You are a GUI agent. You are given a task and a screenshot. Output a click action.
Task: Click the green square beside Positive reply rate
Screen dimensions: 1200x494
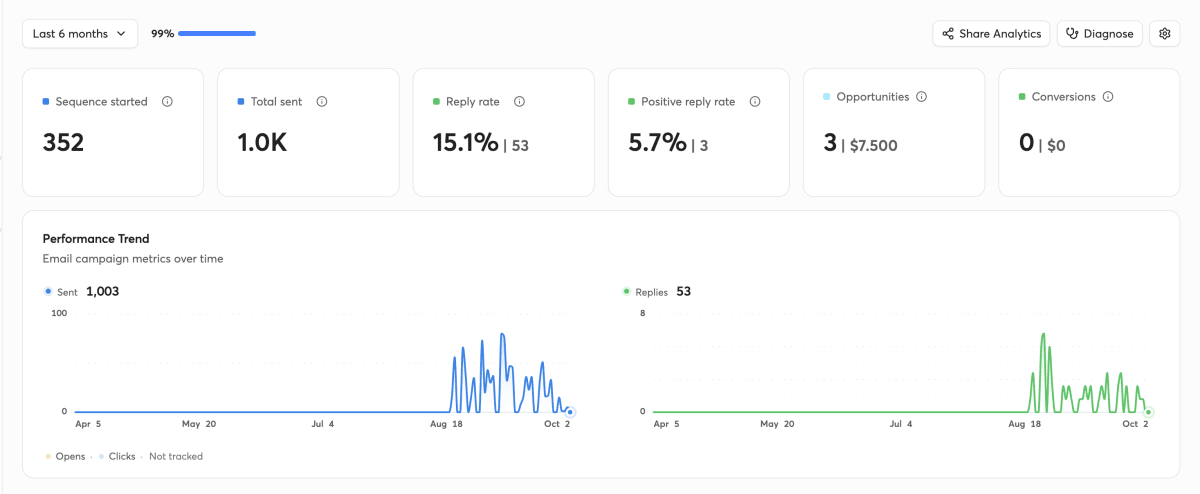click(631, 101)
